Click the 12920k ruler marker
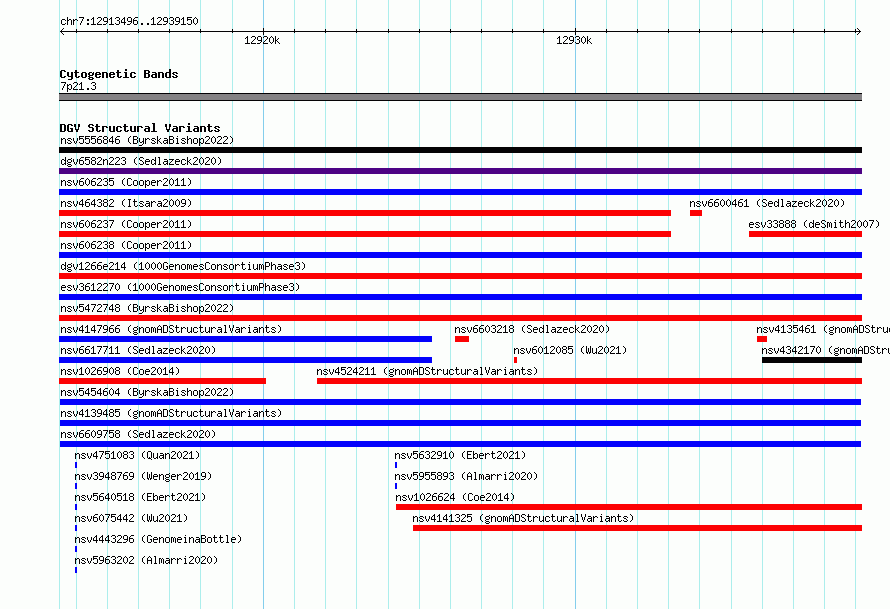890x609 pixels. 262,40
